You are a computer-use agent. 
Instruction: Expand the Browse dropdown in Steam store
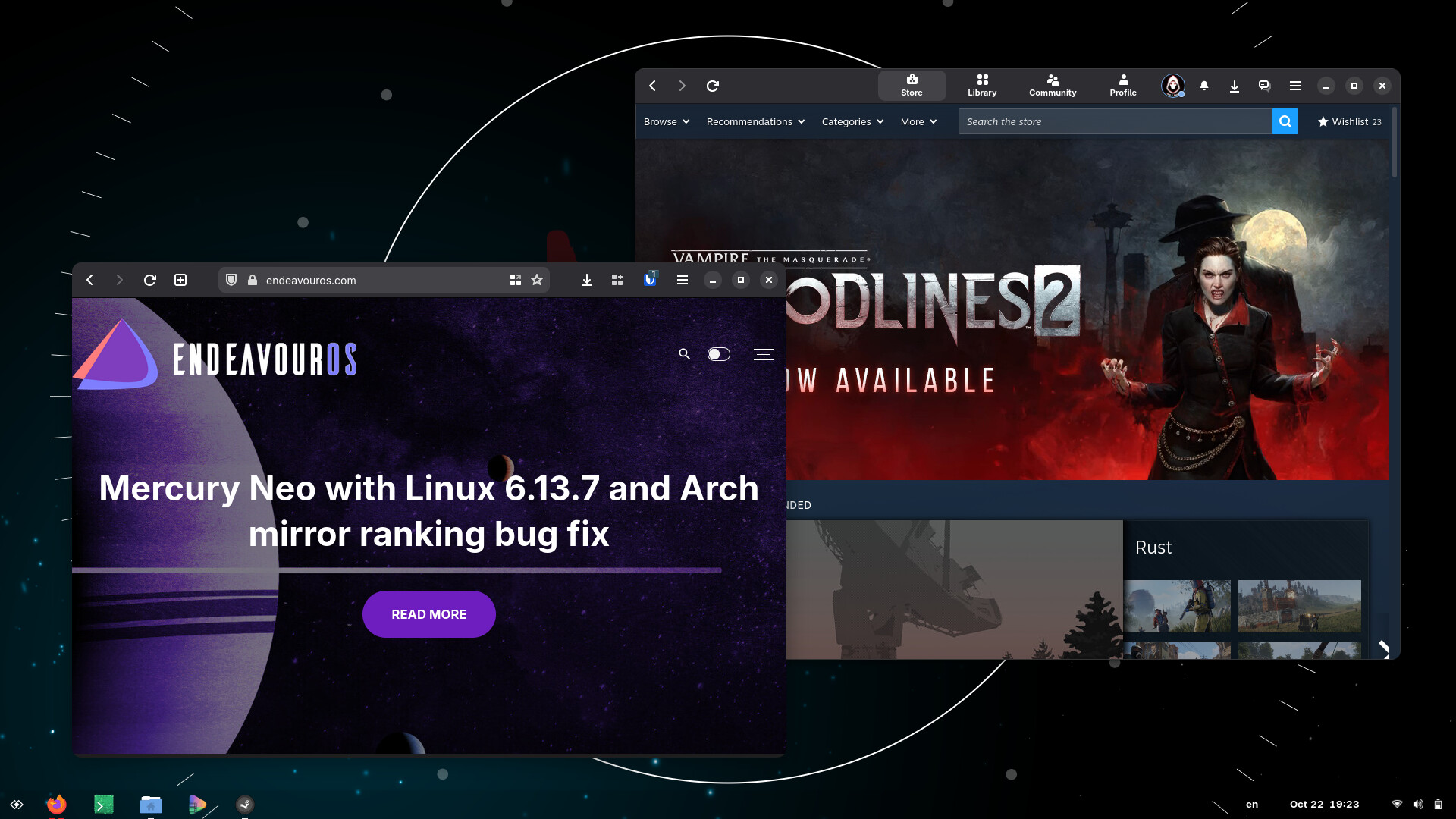click(x=666, y=121)
